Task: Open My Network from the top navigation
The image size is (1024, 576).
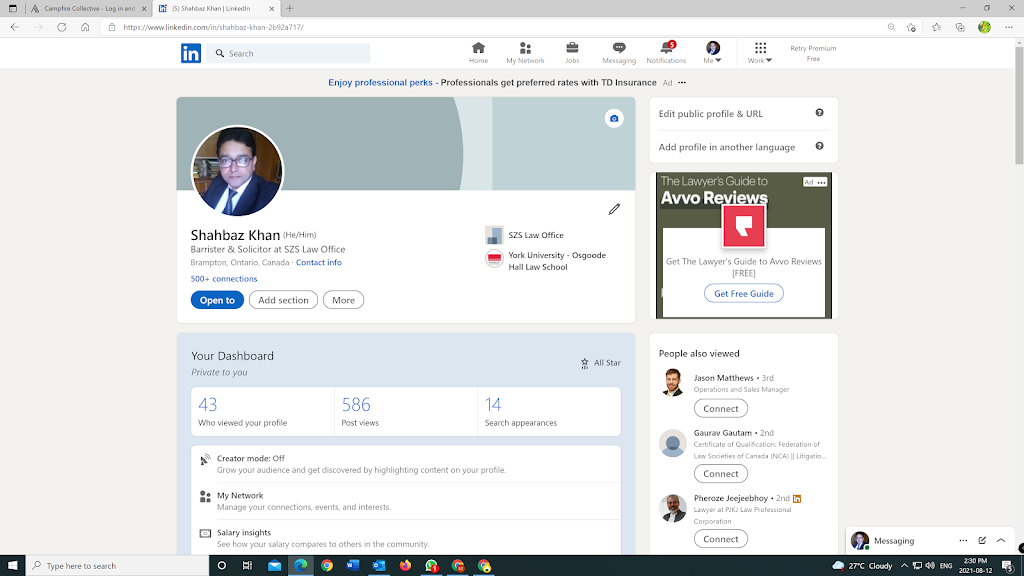Action: [525, 53]
